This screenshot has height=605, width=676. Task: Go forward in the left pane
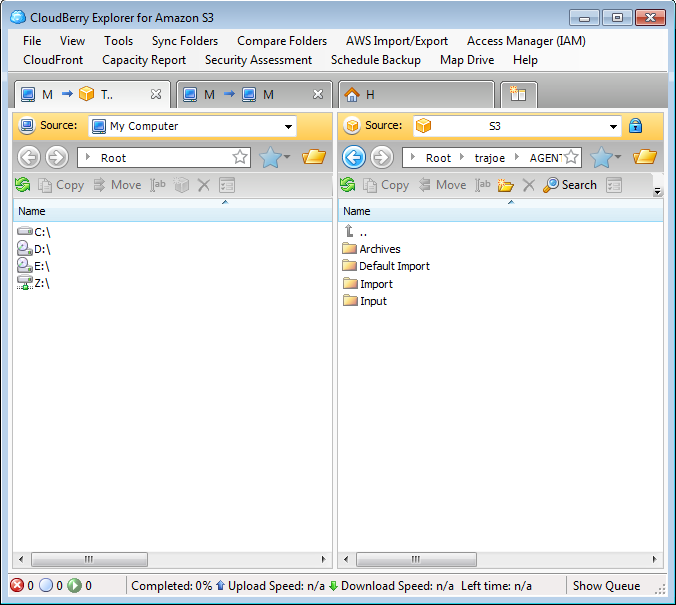tap(57, 157)
